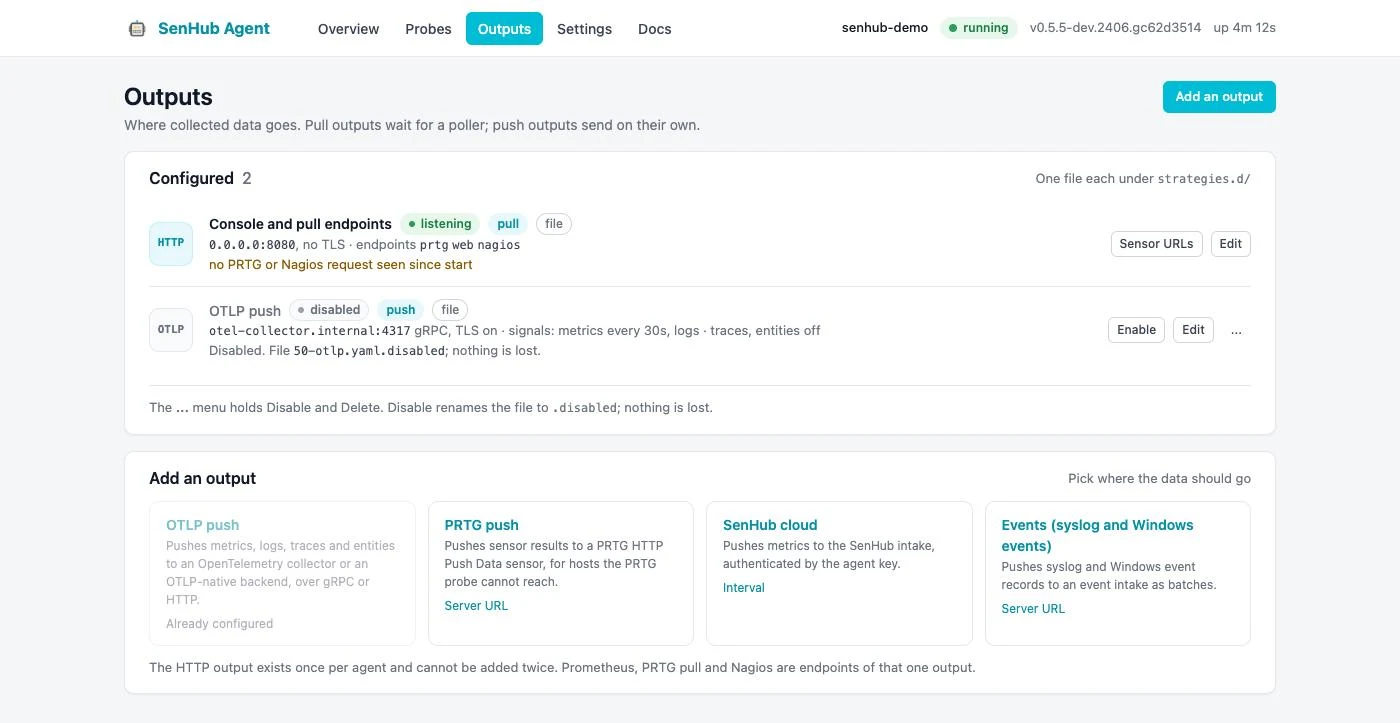Click the OTLP output badge icon
This screenshot has height=723, width=1400.
[171, 330]
